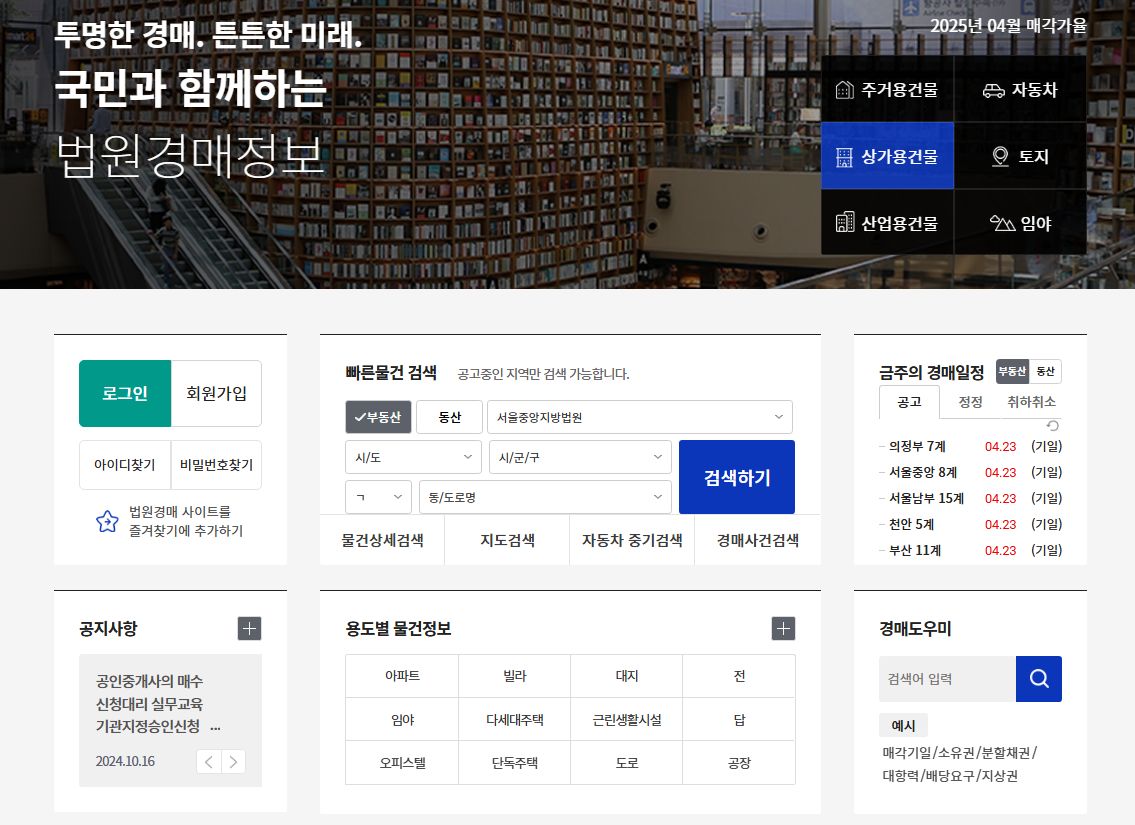Open the 서울중앙지방법원 court dropdown
Image resolution: width=1135 pixels, height=825 pixels.
tap(638, 417)
